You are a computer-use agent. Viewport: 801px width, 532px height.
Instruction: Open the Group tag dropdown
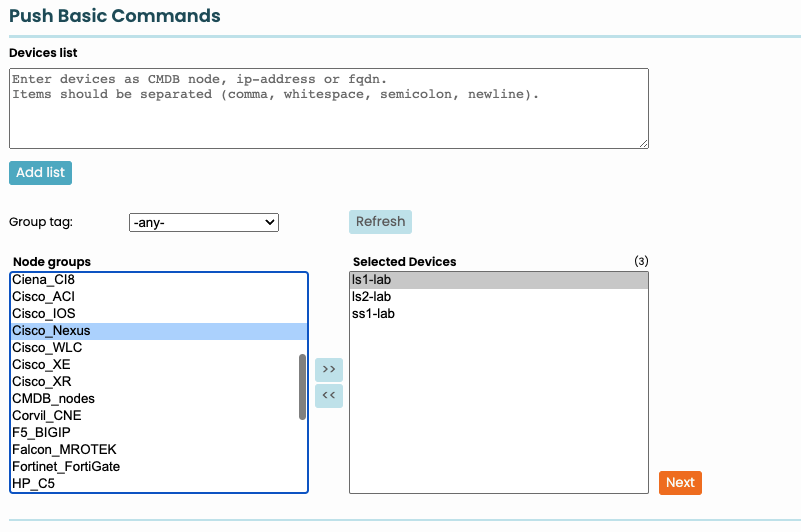click(204, 222)
